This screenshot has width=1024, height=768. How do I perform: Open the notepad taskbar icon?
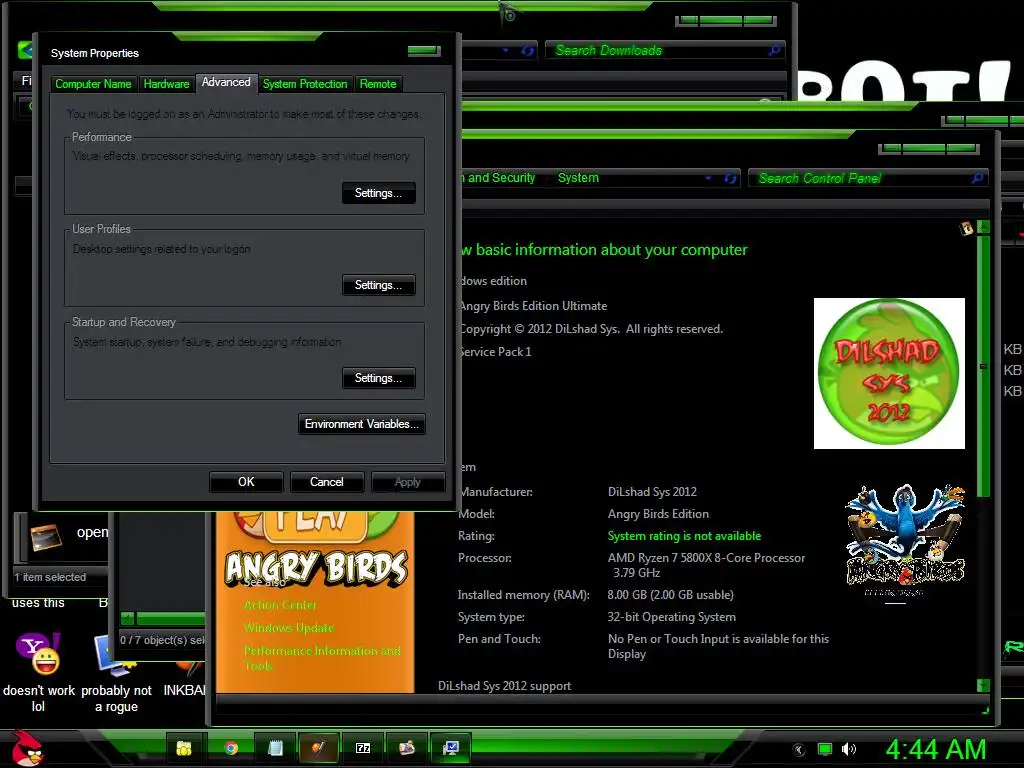[275, 748]
